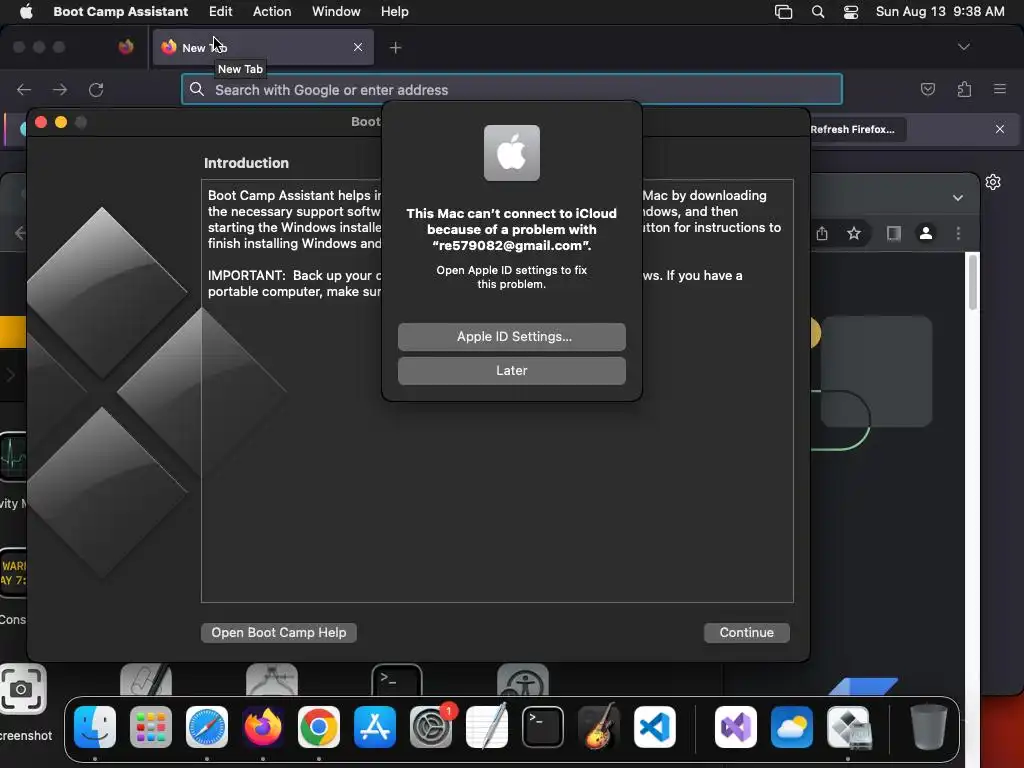Click Boot Camp Assistant icon in Dock
The image size is (1024, 768).
pos(848,727)
